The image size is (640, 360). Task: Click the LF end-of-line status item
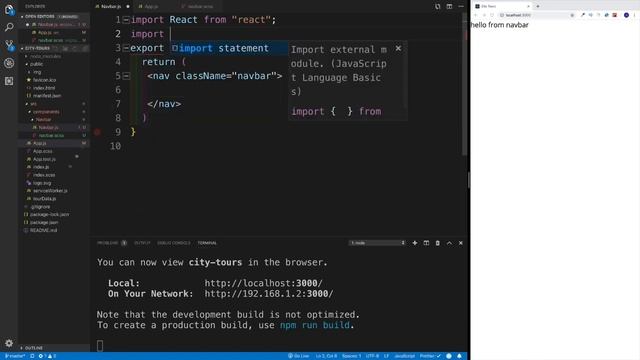[x=386, y=356]
